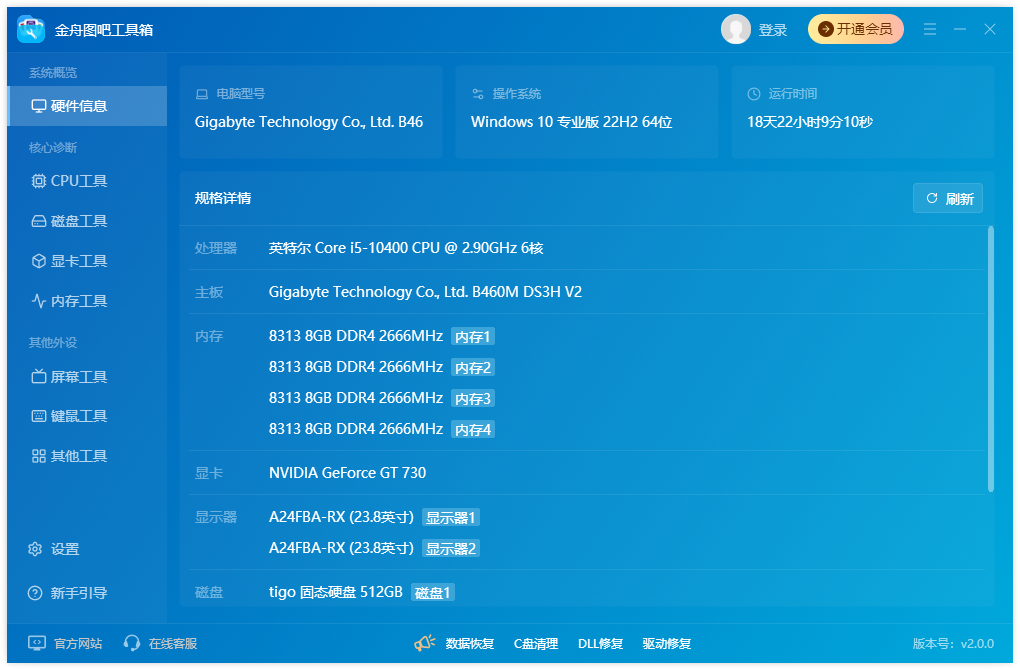Open 驱动修复 link in footer
The image size is (1020, 670).
[667, 643]
